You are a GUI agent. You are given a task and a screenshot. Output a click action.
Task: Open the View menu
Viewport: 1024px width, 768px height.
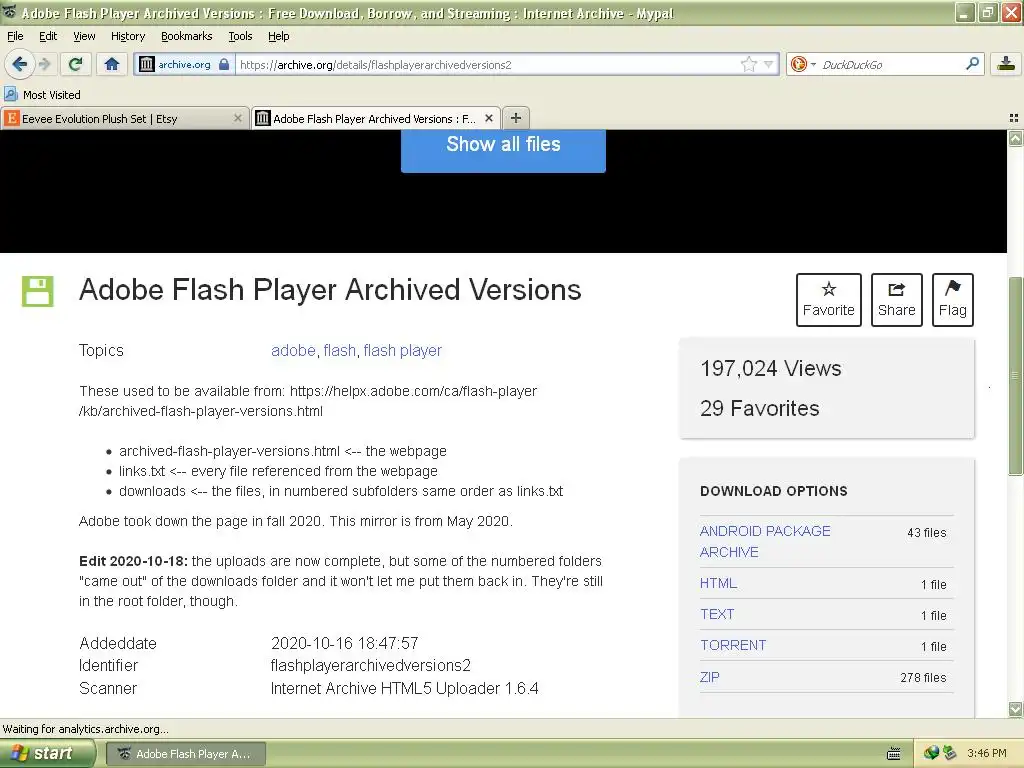point(84,36)
